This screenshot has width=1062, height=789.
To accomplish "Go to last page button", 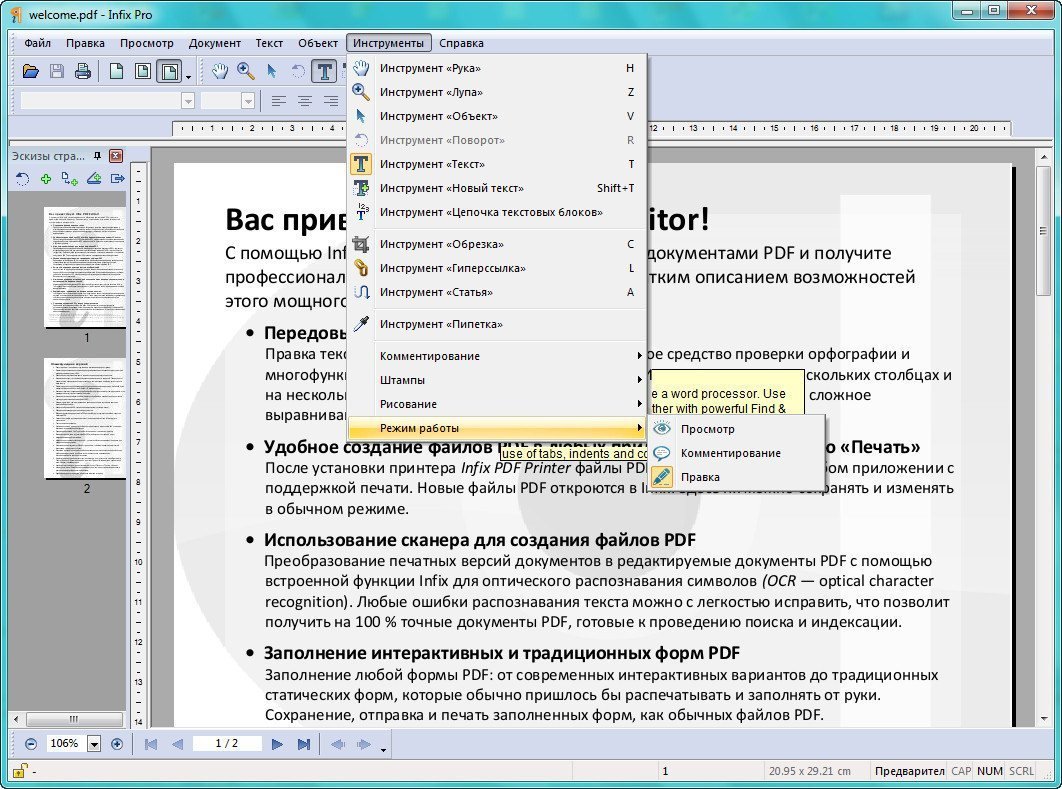I will [303, 744].
